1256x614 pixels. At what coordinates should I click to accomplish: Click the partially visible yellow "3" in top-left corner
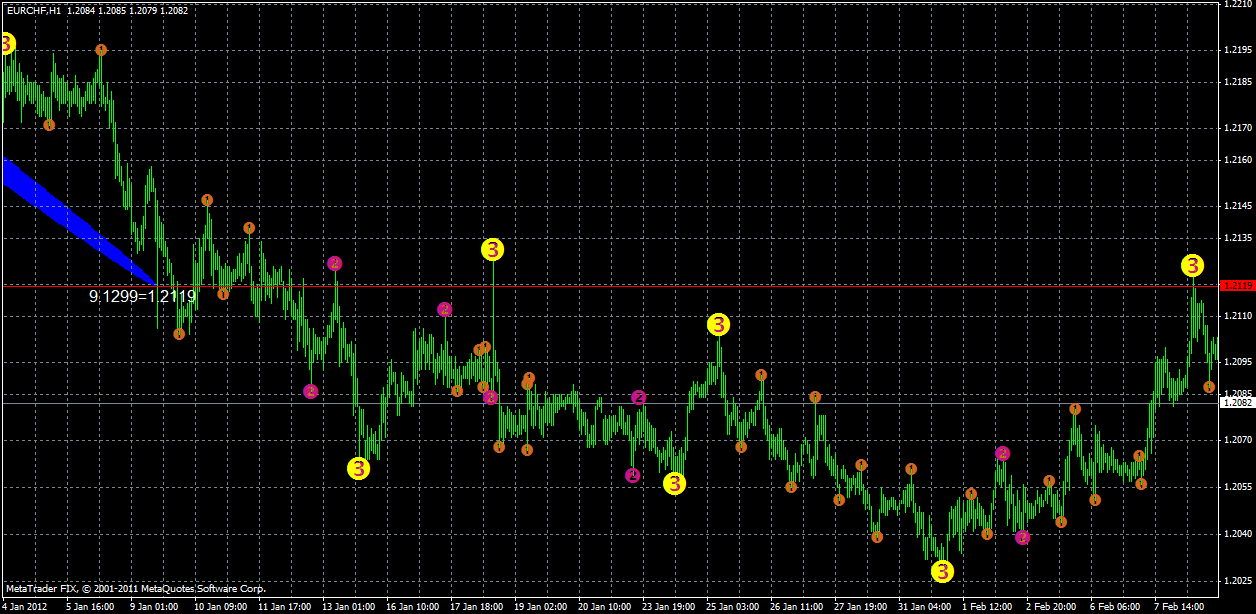point(5,43)
